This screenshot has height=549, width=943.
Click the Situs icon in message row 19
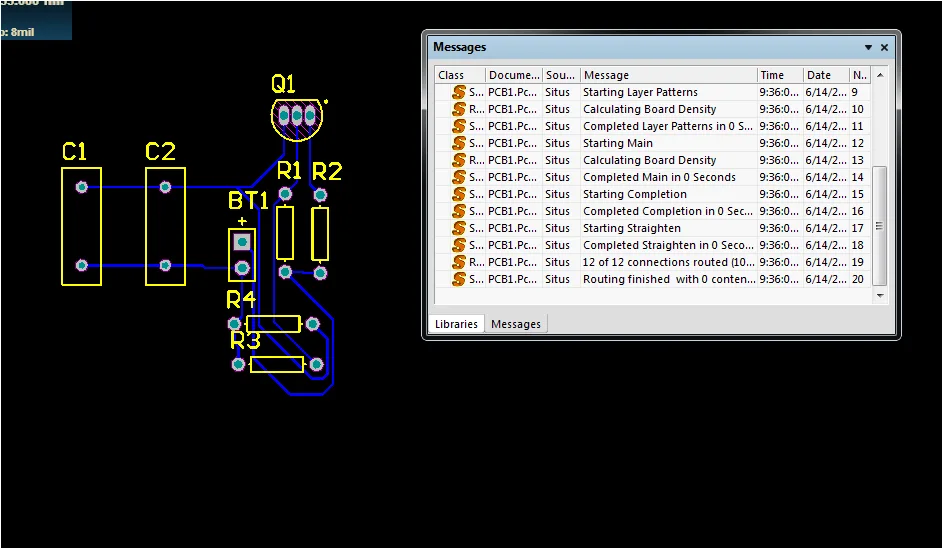point(459,262)
